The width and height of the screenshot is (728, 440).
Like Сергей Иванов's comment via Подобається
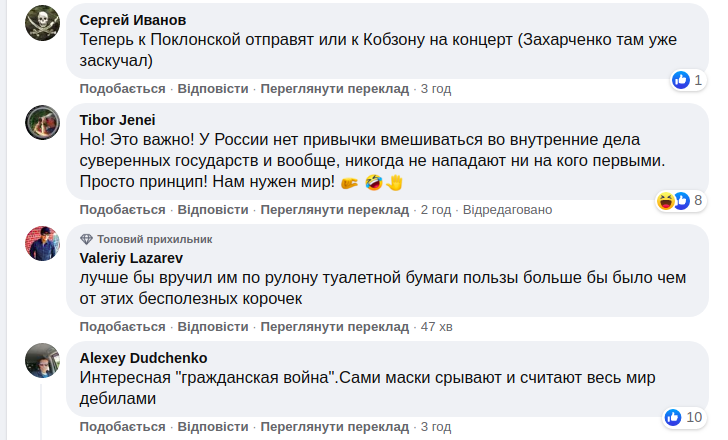click(122, 89)
